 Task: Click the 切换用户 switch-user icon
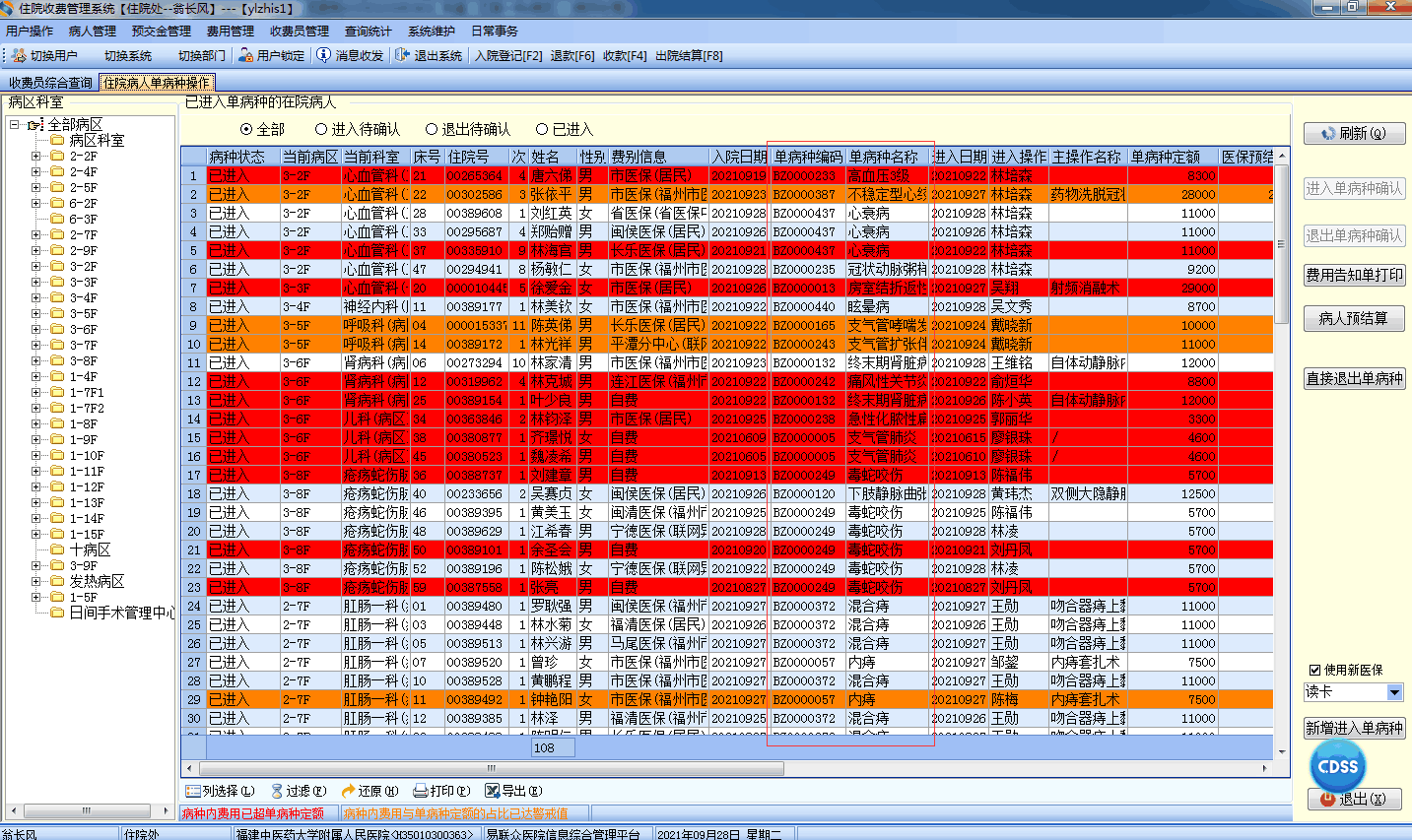[x=18, y=55]
